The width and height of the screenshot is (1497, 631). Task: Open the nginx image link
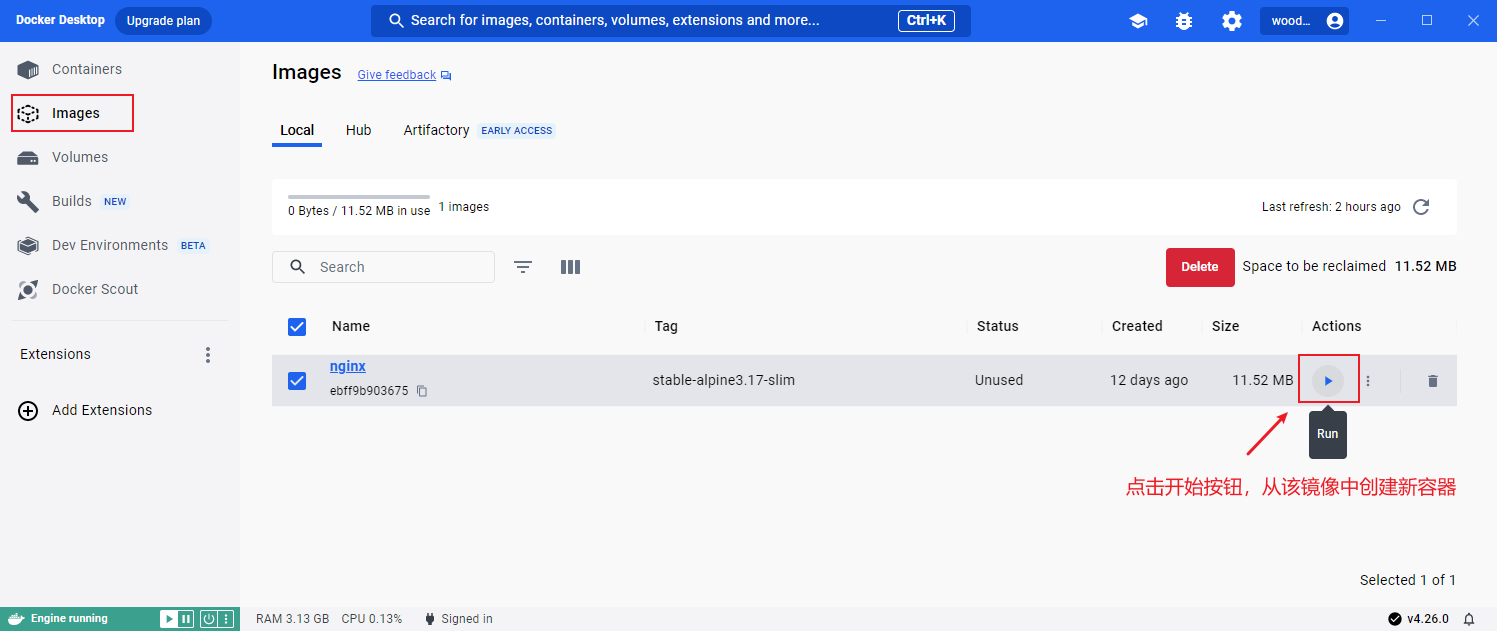tap(348, 366)
